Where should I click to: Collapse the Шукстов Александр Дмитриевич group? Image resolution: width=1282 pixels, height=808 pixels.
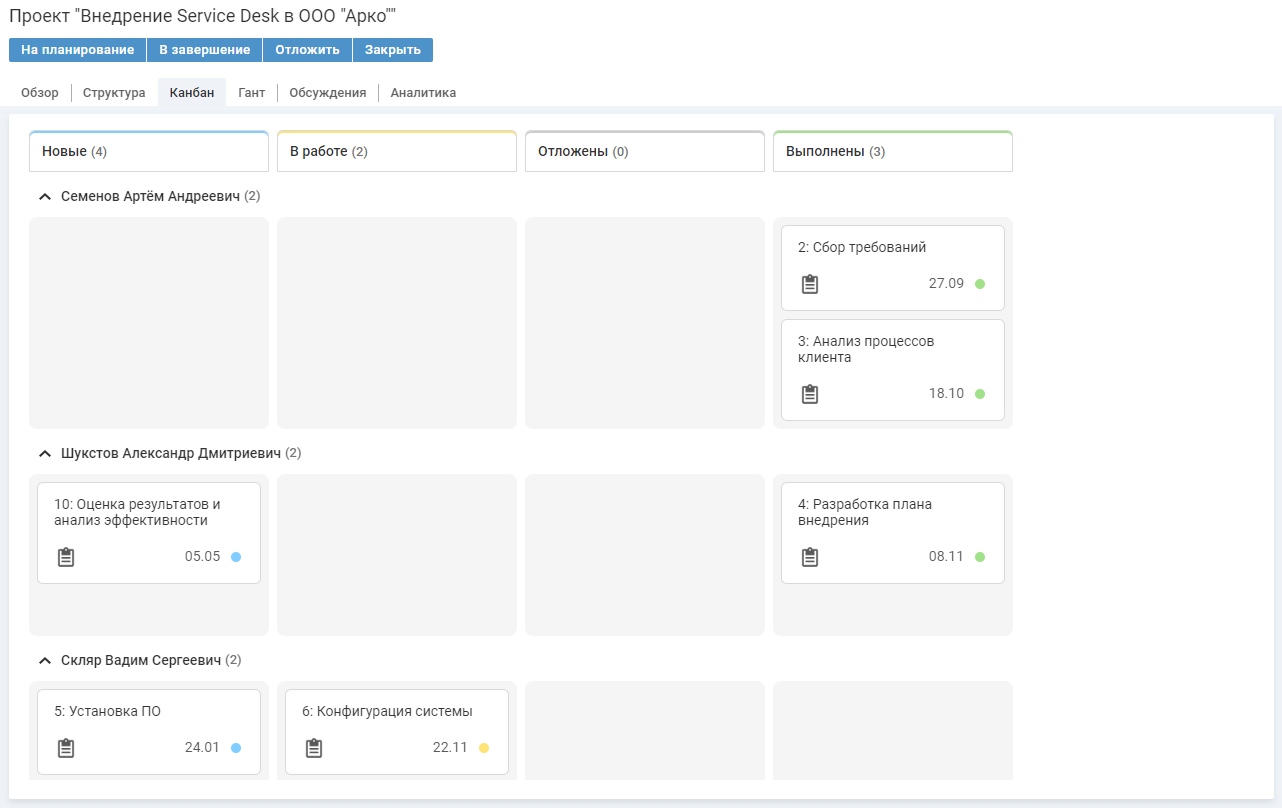coord(44,454)
